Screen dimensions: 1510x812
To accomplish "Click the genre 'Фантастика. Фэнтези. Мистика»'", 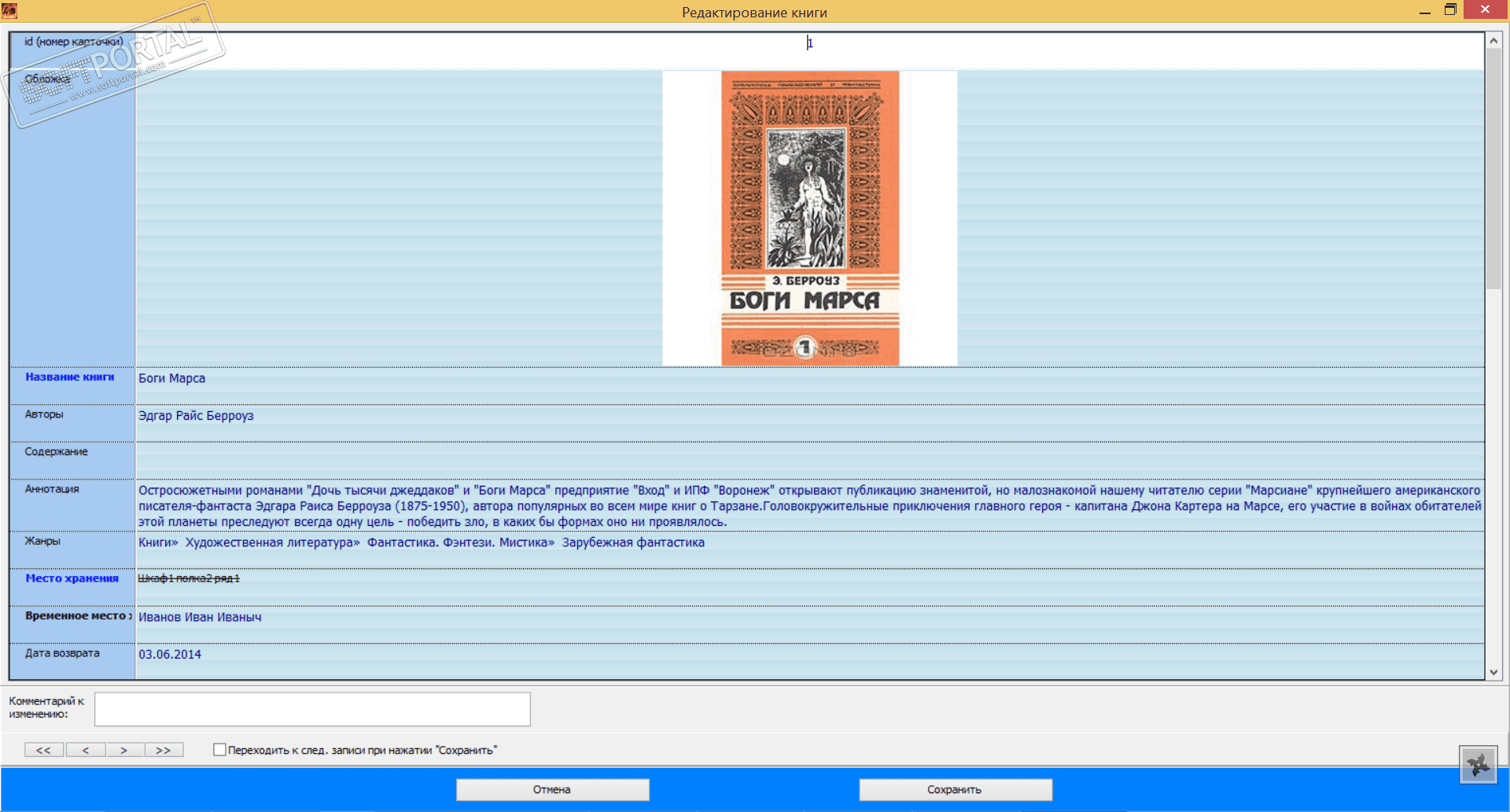I will pyautogui.click(x=461, y=542).
